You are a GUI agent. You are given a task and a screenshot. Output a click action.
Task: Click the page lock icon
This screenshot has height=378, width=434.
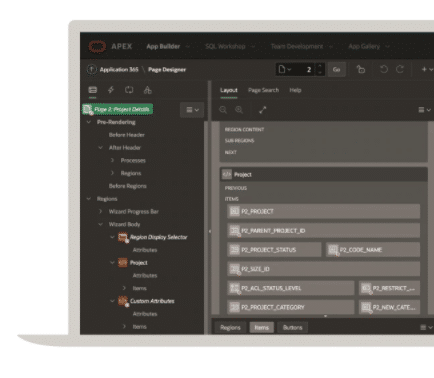361,69
